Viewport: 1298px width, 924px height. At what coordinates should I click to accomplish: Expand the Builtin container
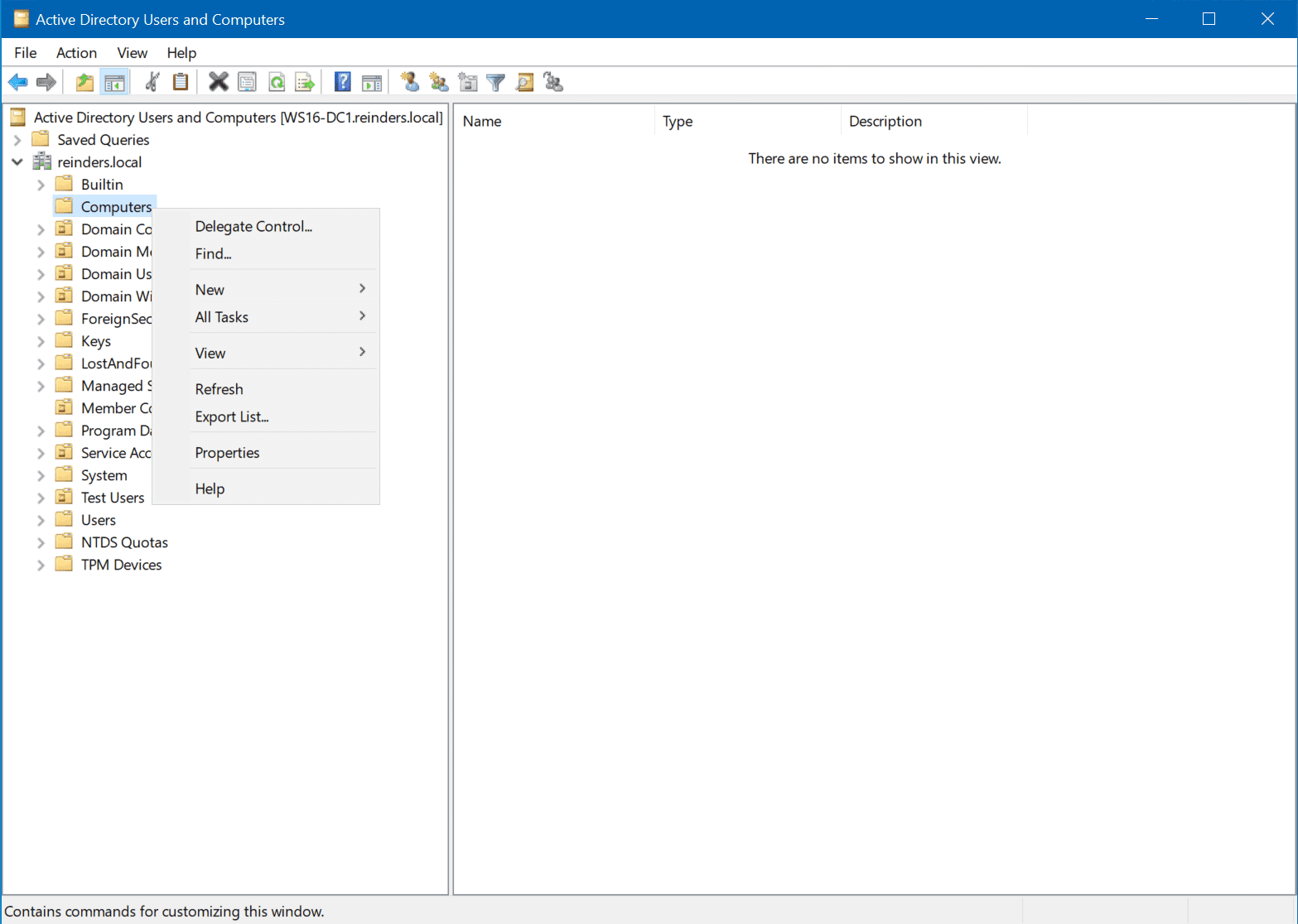41,185
